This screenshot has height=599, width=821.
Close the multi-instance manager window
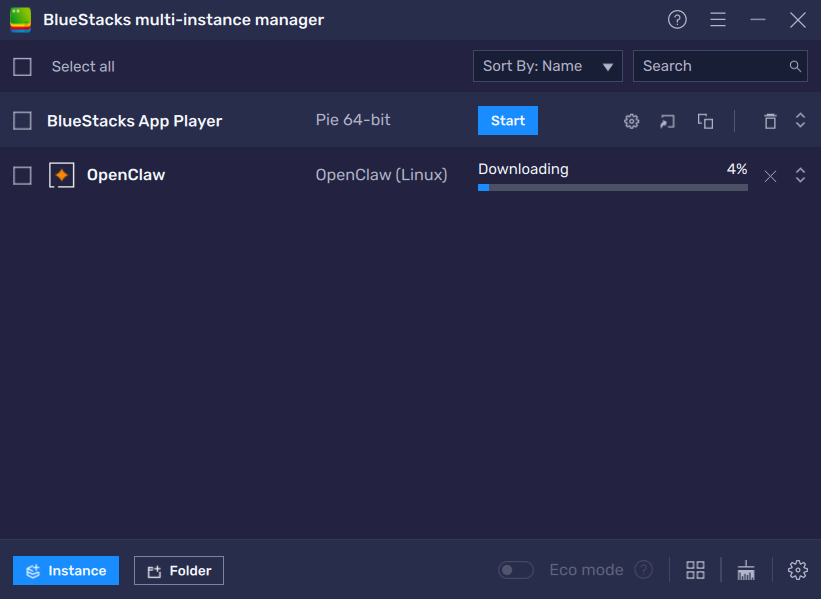click(x=797, y=20)
